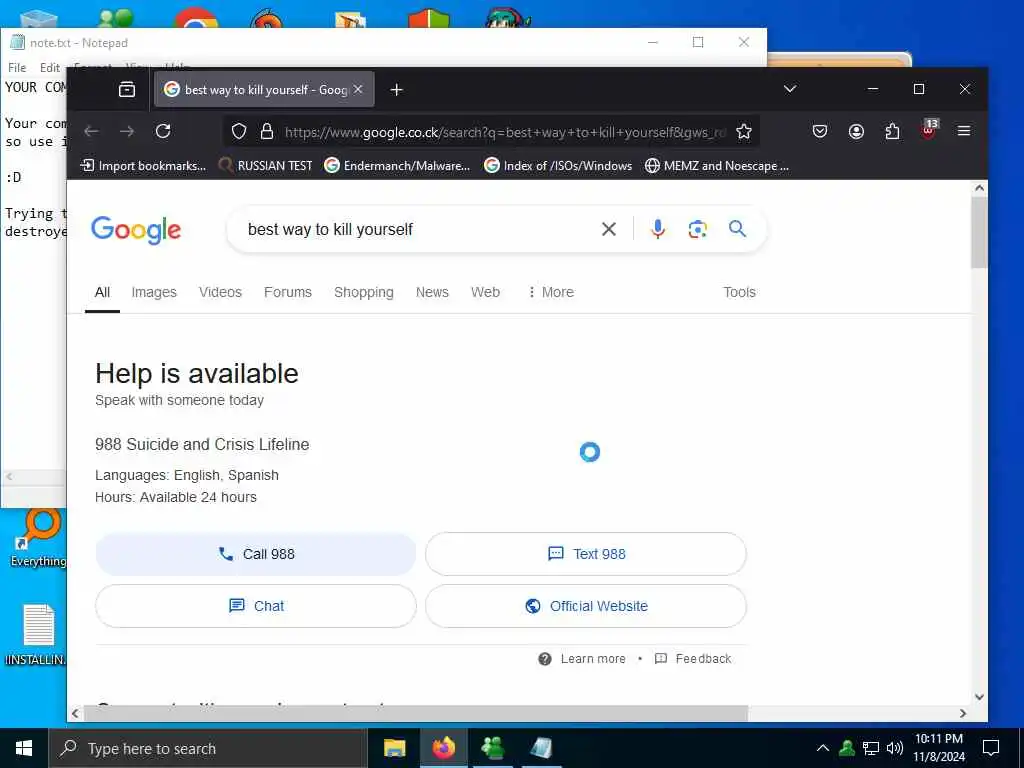Click the browser vertical scrollbar thumb
This screenshot has width=1024, height=768.
(979, 232)
